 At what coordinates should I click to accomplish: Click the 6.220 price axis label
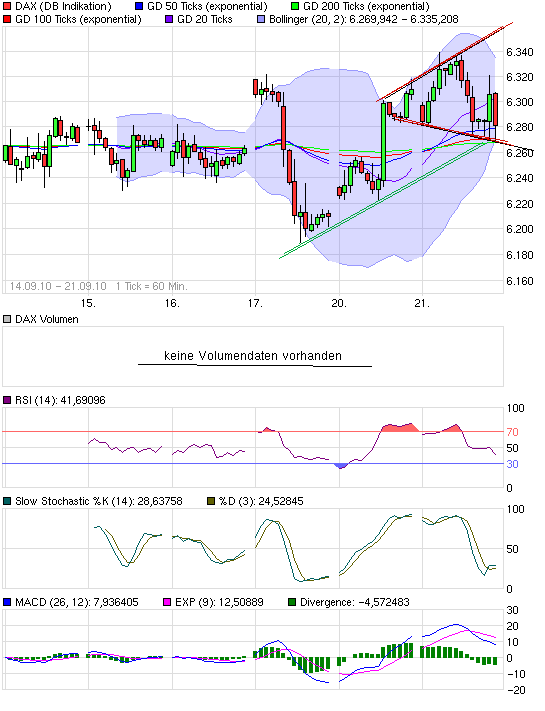coord(520,204)
